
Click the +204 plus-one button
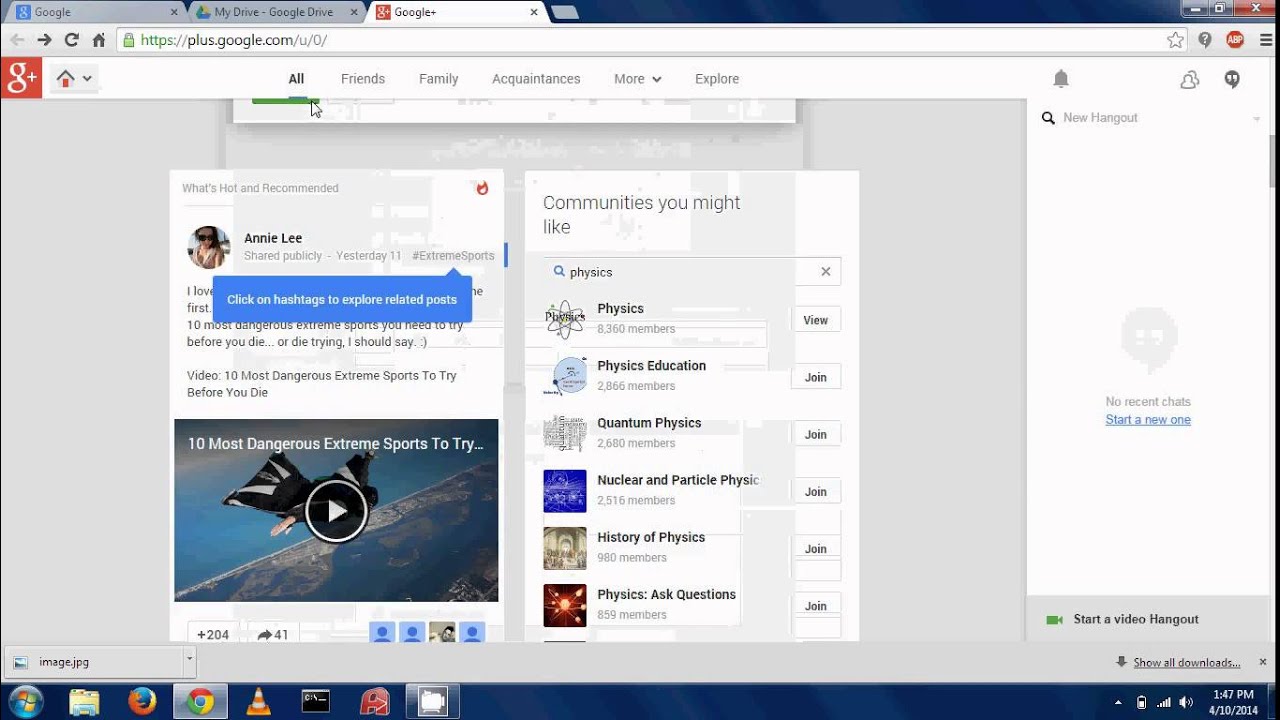click(213, 634)
